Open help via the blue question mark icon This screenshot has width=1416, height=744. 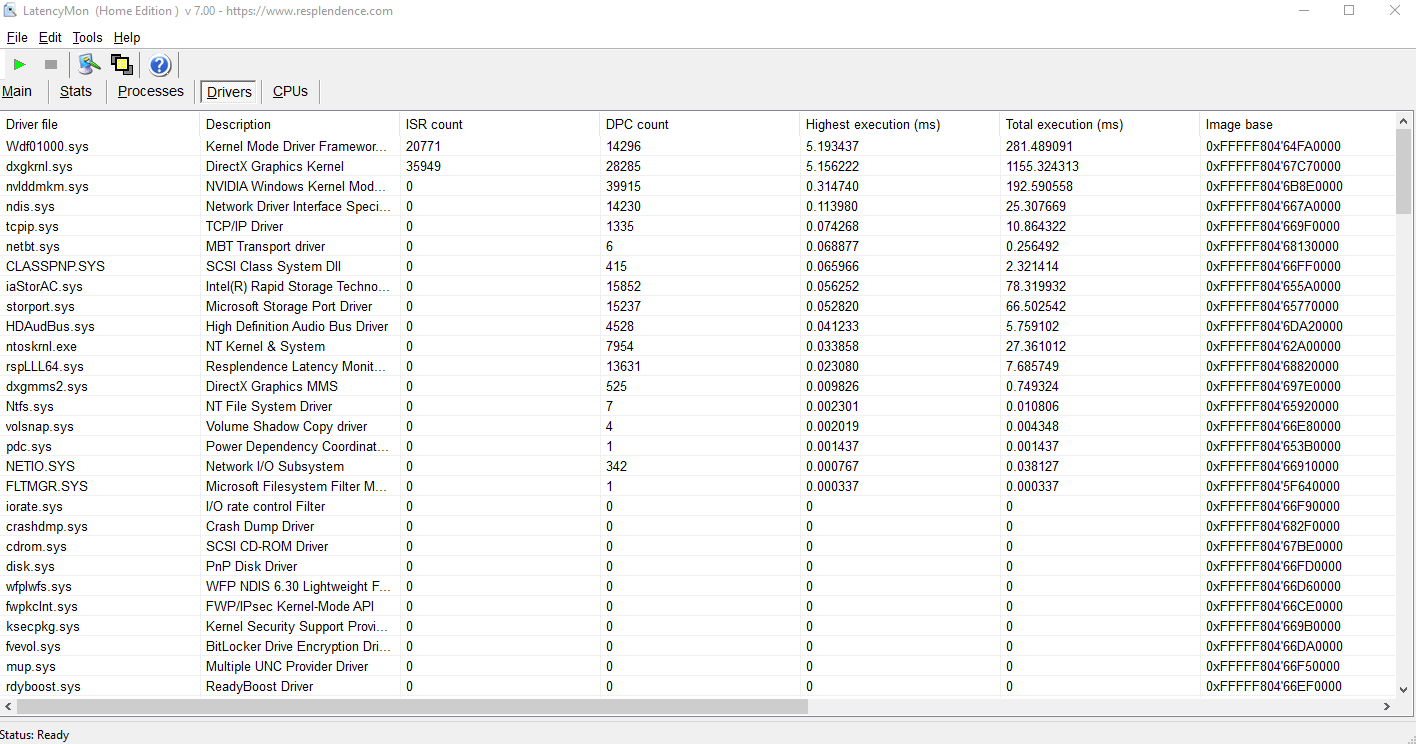click(x=160, y=65)
